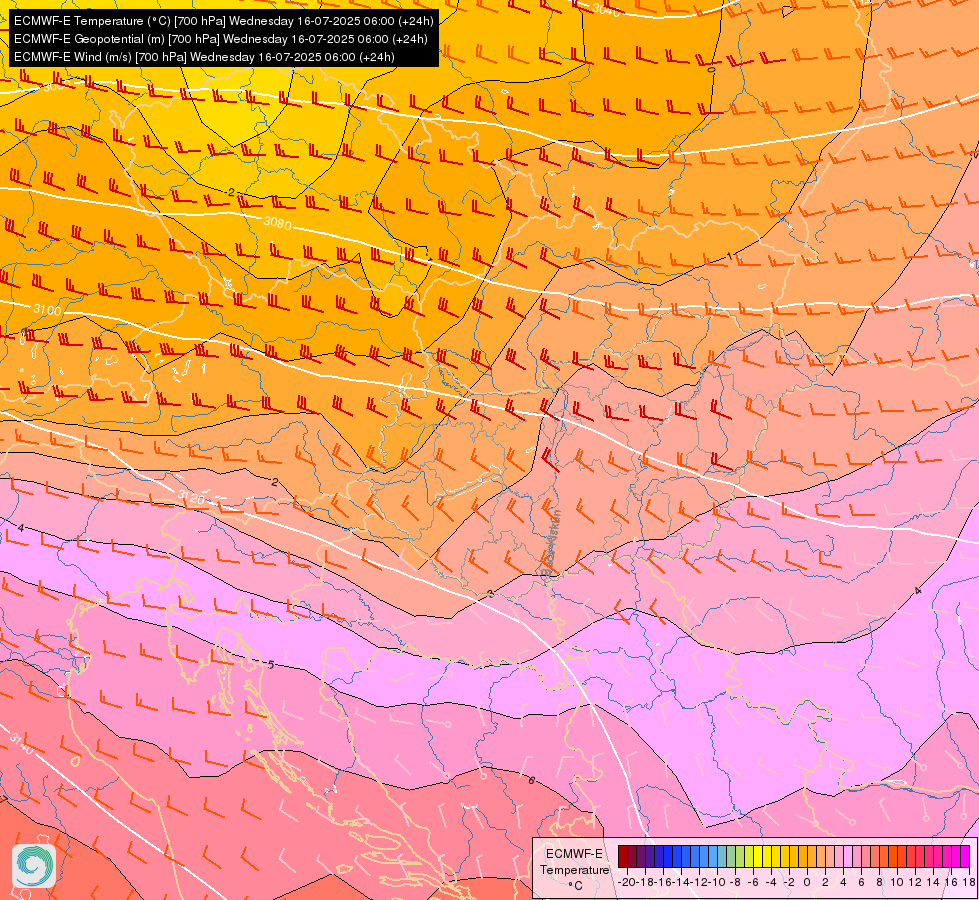Click the isotherm label 5 on the map
This screenshot has height=900, width=979.
point(271,665)
